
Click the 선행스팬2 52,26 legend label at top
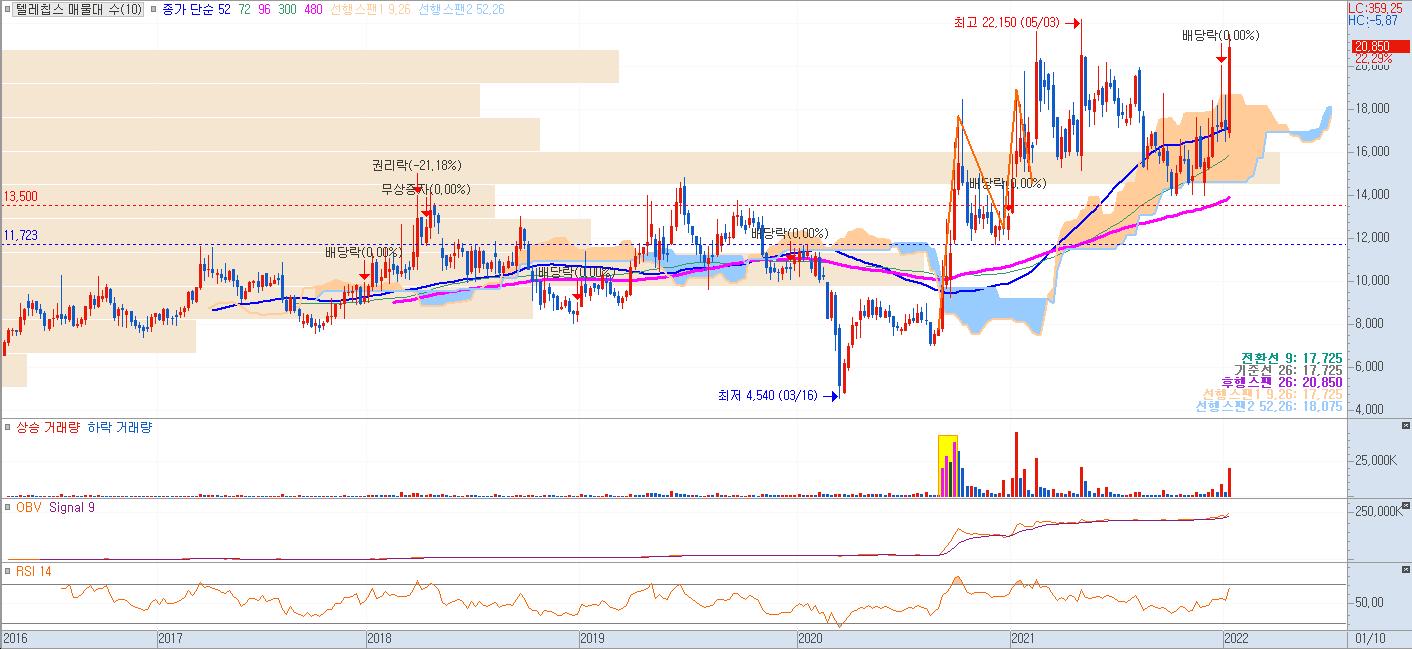pos(461,9)
